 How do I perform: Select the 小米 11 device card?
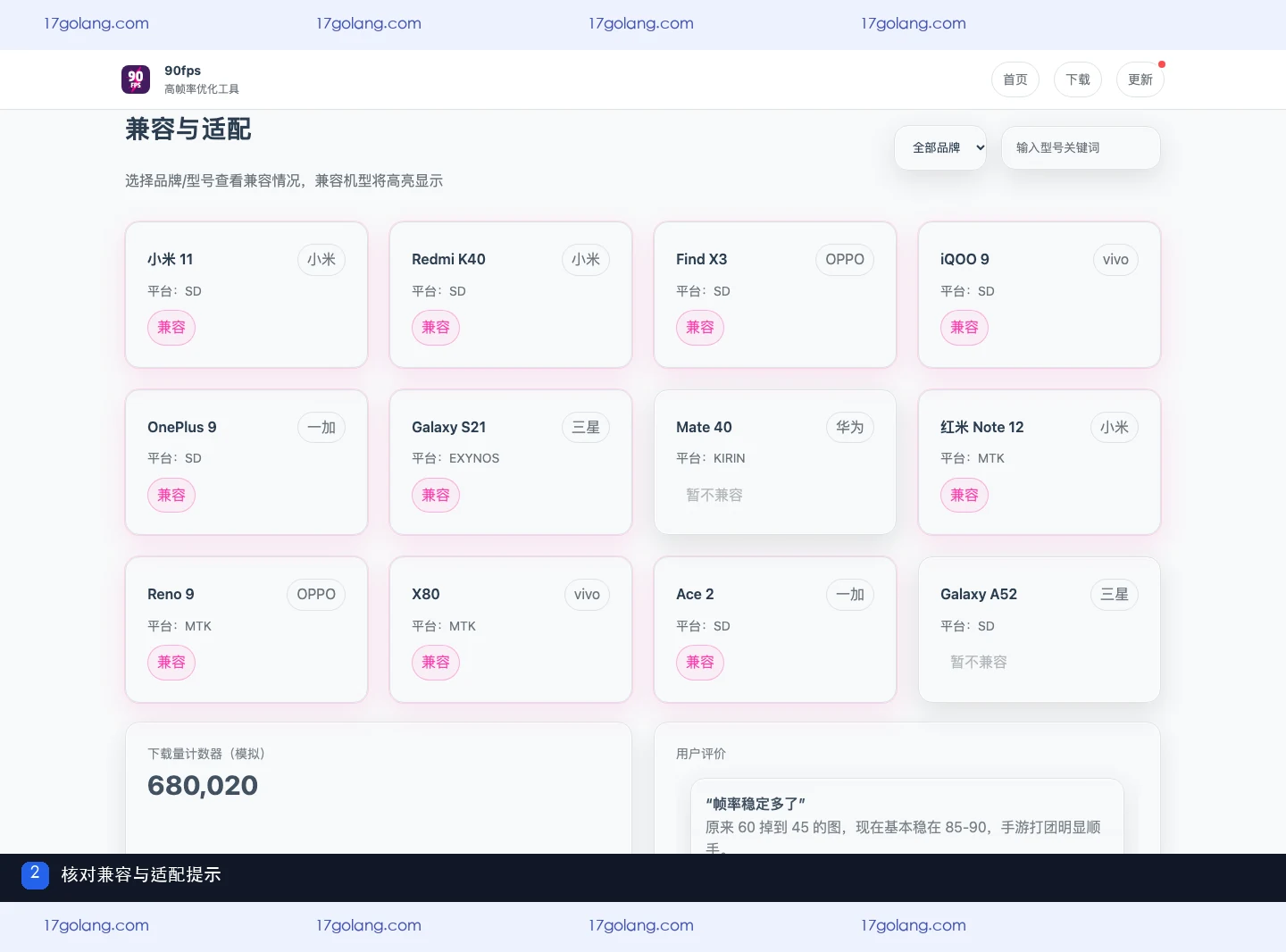pos(246,295)
